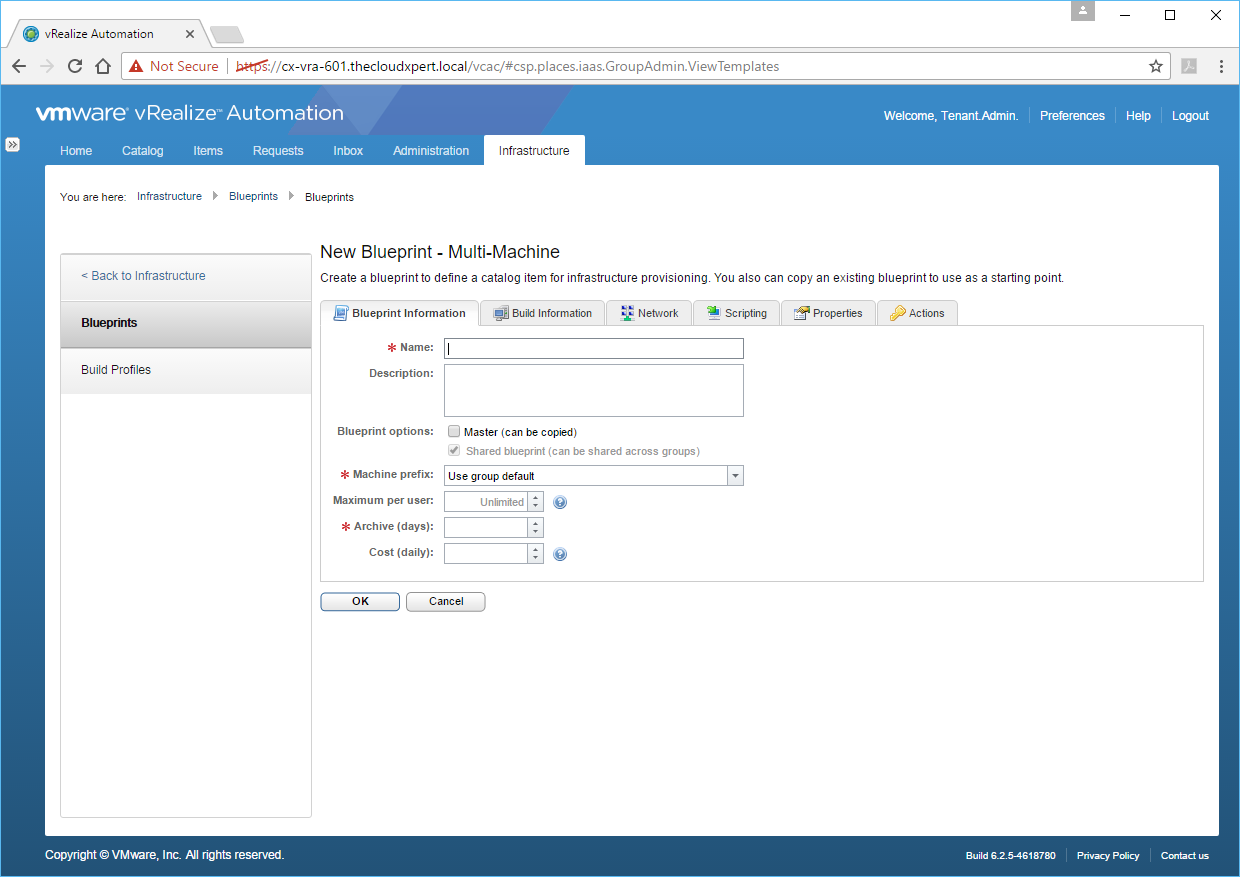Select Build Profiles in the sidebar
Image resolution: width=1240 pixels, height=877 pixels.
(116, 370)
